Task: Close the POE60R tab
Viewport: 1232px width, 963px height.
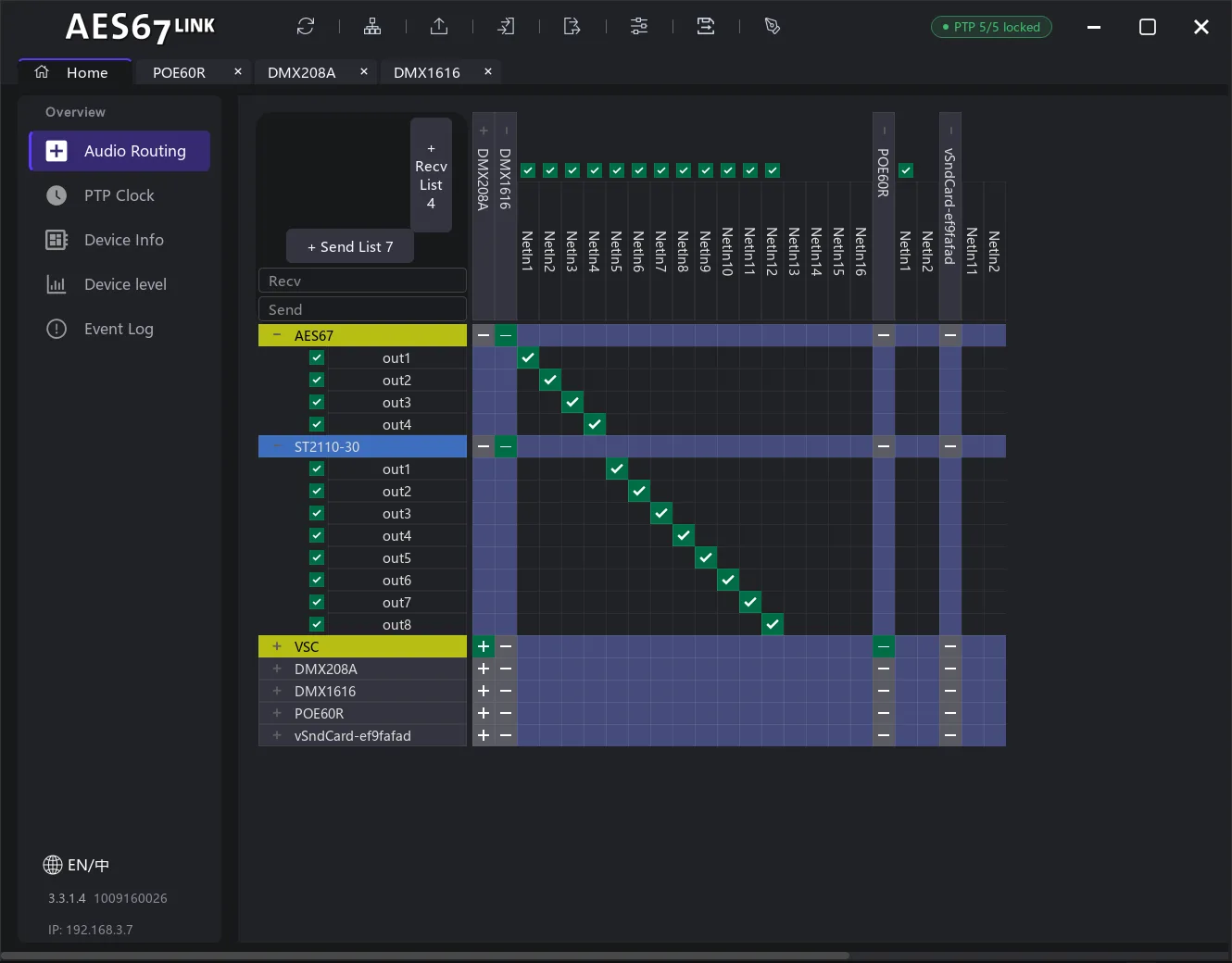Action: tap(238, 71)
